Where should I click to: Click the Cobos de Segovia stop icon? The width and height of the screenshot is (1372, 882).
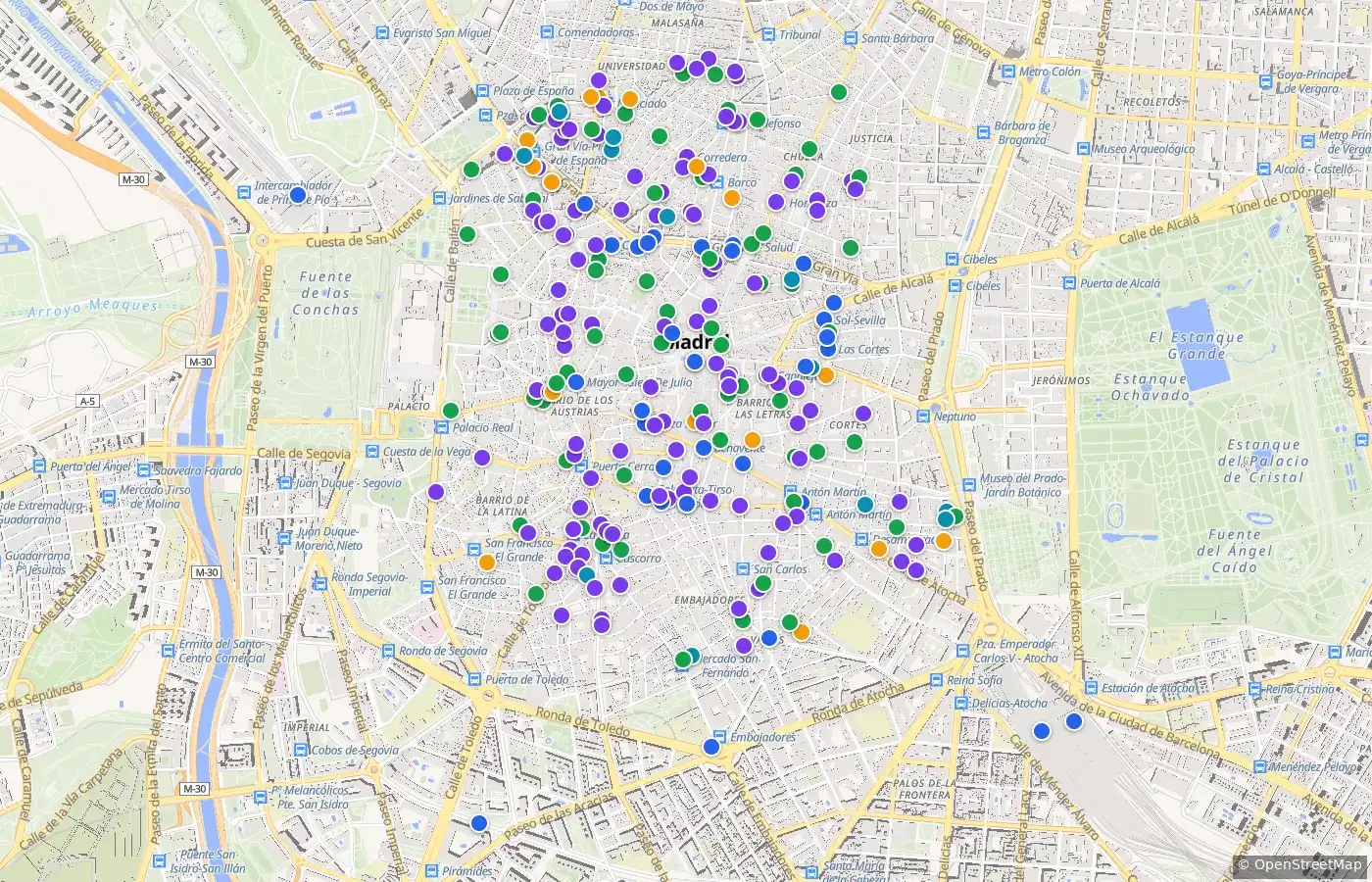pyautogui.click(x=300, y=751)
